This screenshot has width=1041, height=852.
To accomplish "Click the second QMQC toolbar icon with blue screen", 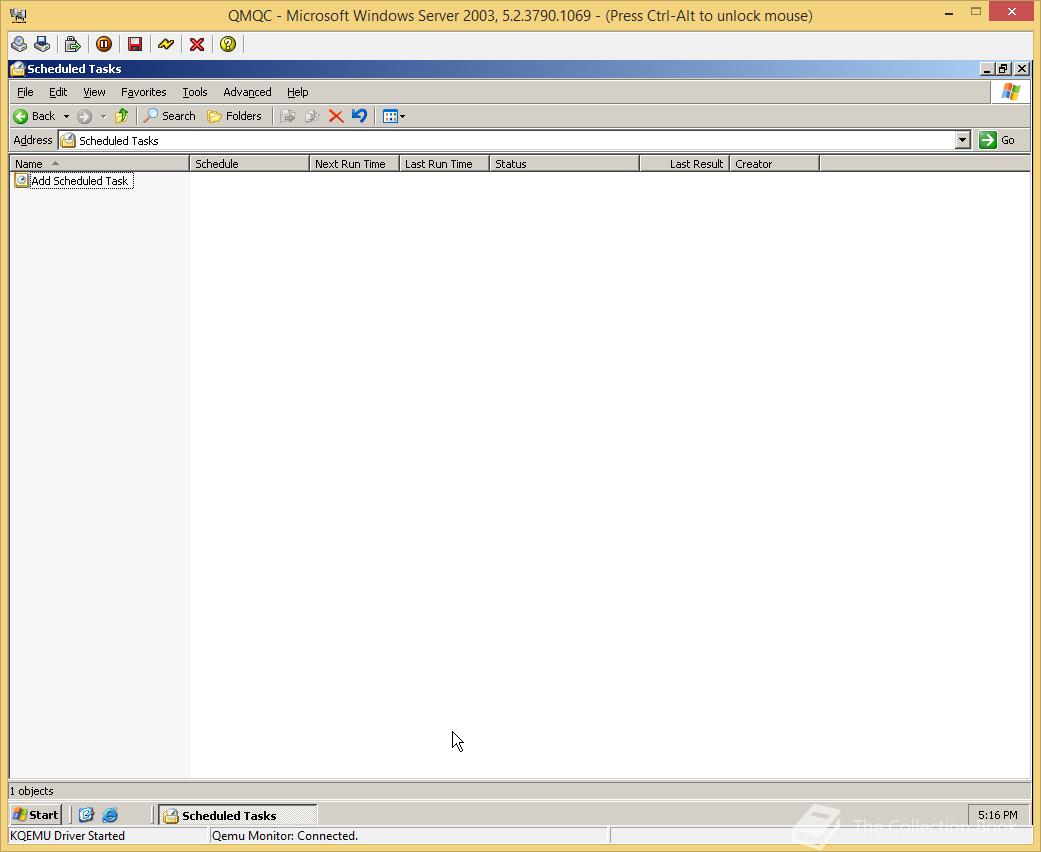I will point(42,44).
